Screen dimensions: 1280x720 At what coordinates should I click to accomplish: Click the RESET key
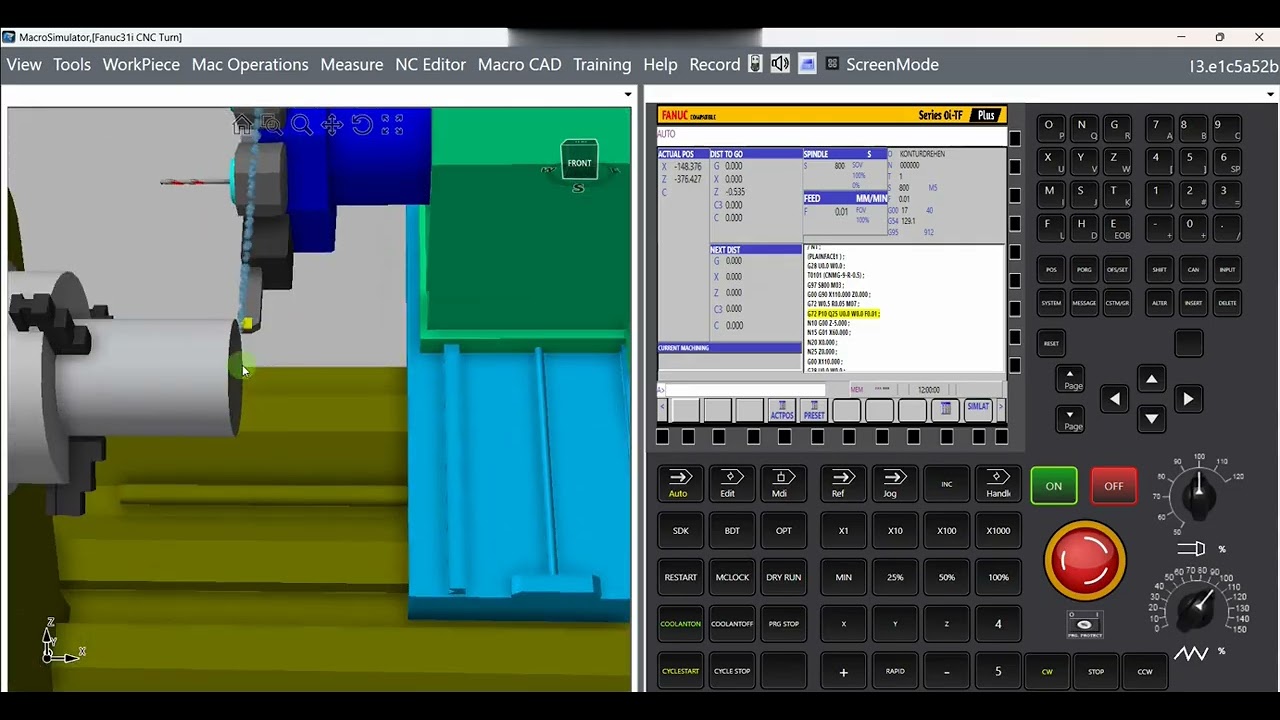[1051, 343]
